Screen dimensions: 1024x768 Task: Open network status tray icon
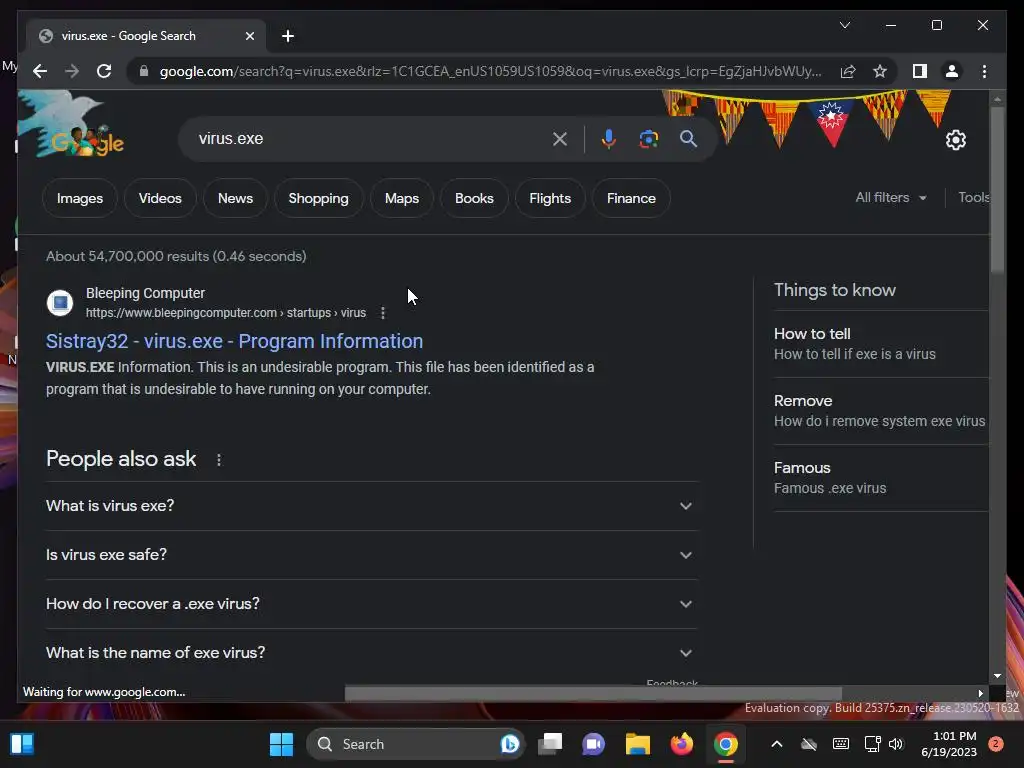[x=872, y=744]
